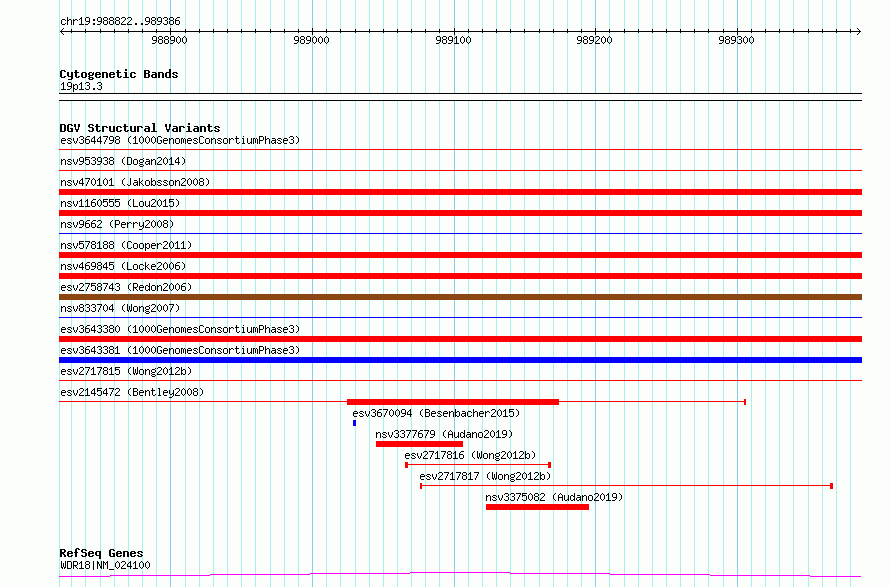
Task: Click esv3643381 (1000GenomesConsortiumPhase3) label
Action: [x=180, y=350]
